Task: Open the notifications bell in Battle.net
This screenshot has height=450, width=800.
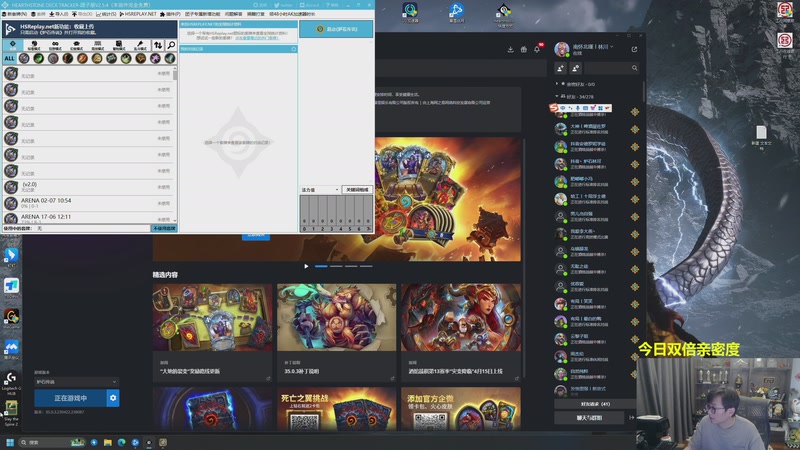Action: (x=537, y=49)
